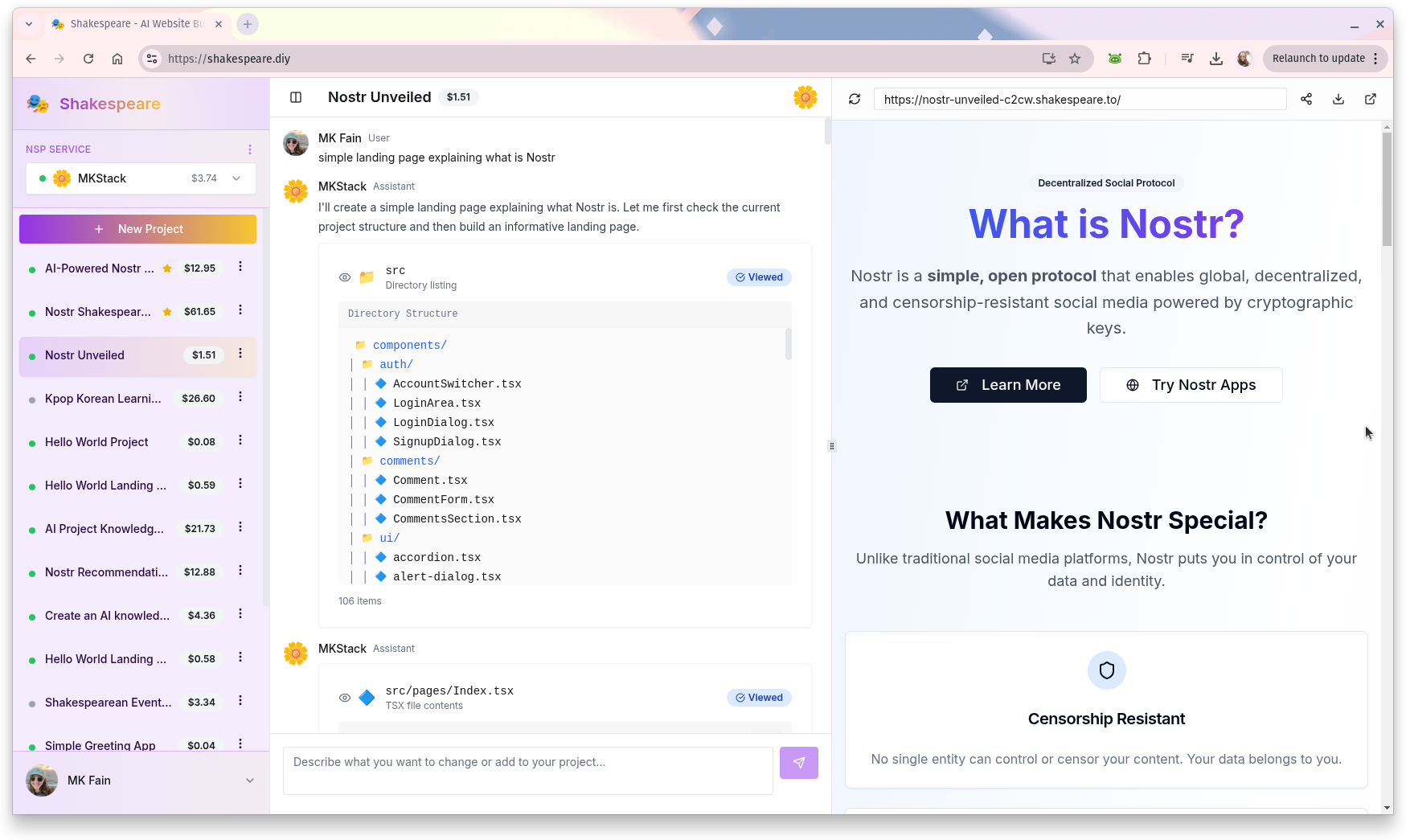Click Decentralized Social Protocol badge
This screenshot has height=840, width=1406.
(x=1106, y=183)
